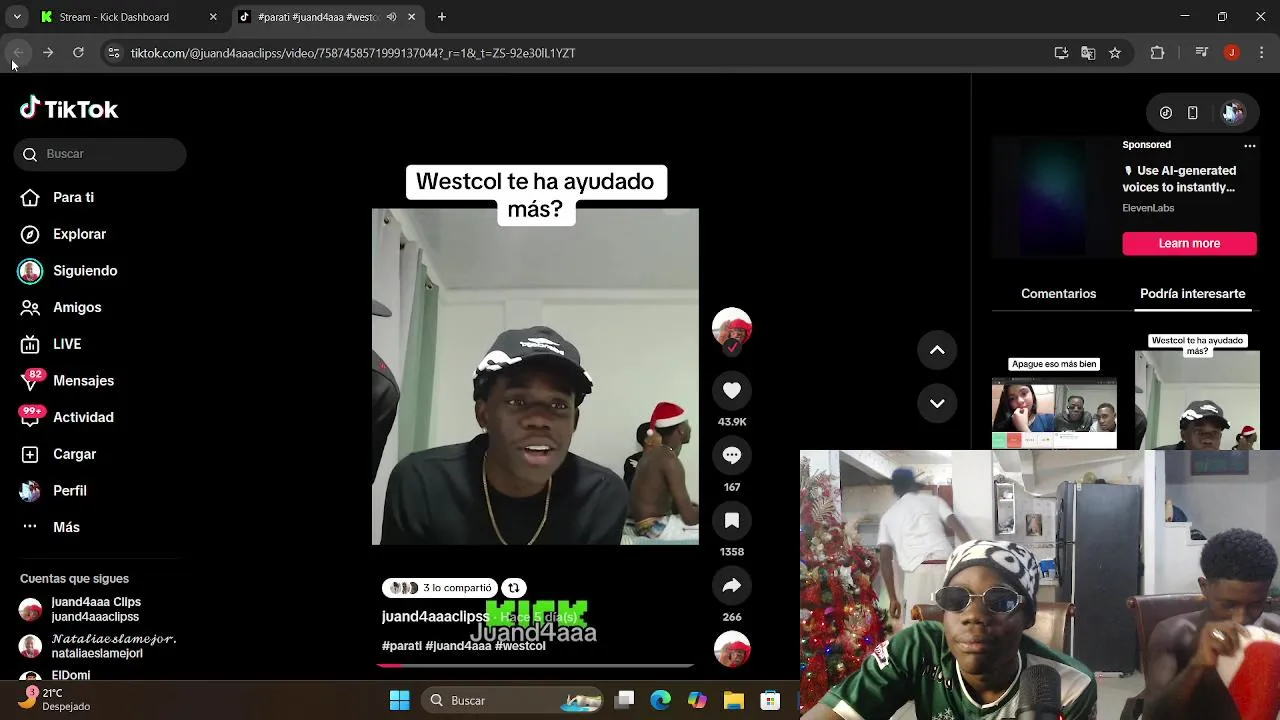
Task: Go to previous video with up chevron
Action: pos(937,350)
